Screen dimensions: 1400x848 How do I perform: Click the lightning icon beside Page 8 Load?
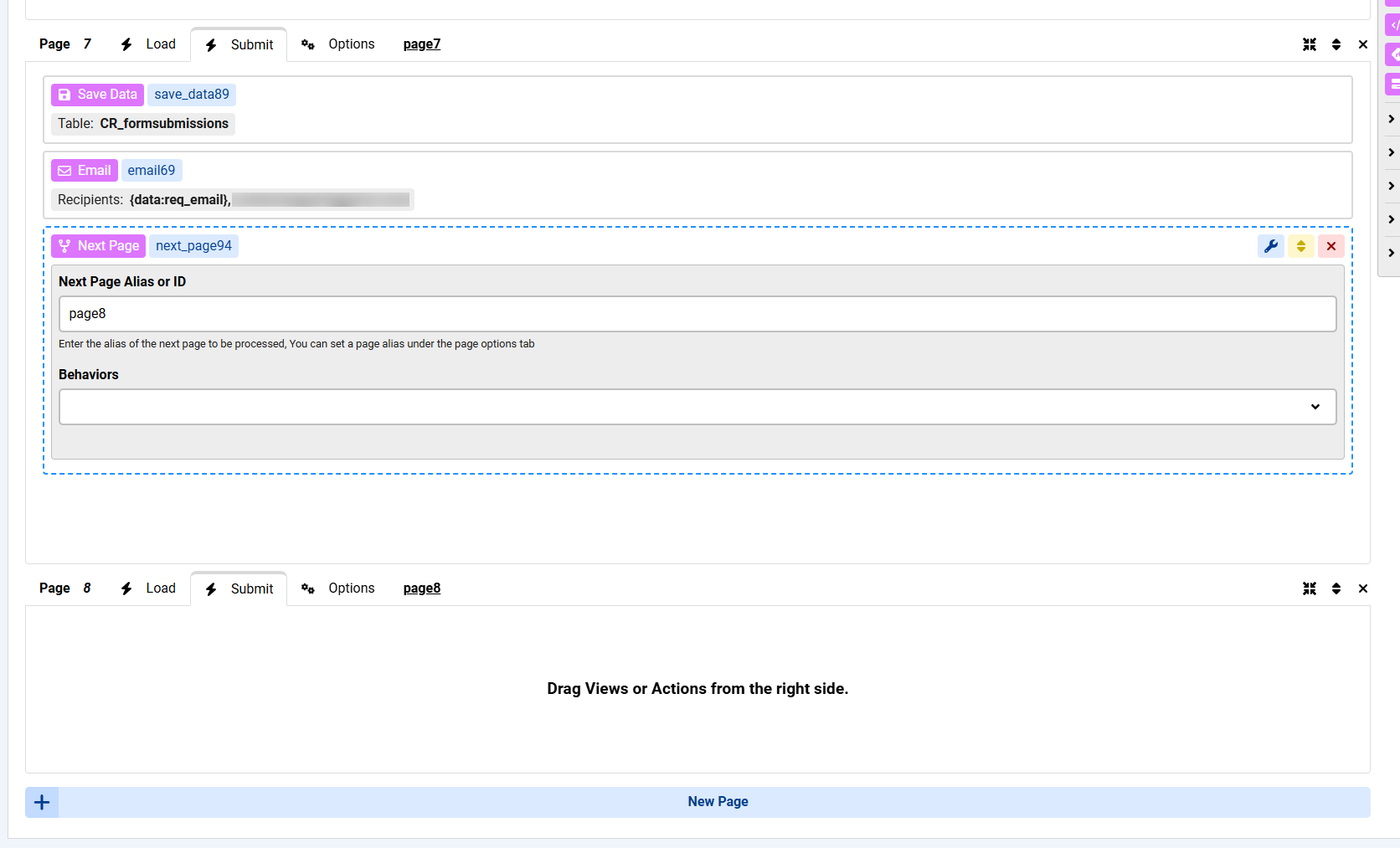coord(126,588)
